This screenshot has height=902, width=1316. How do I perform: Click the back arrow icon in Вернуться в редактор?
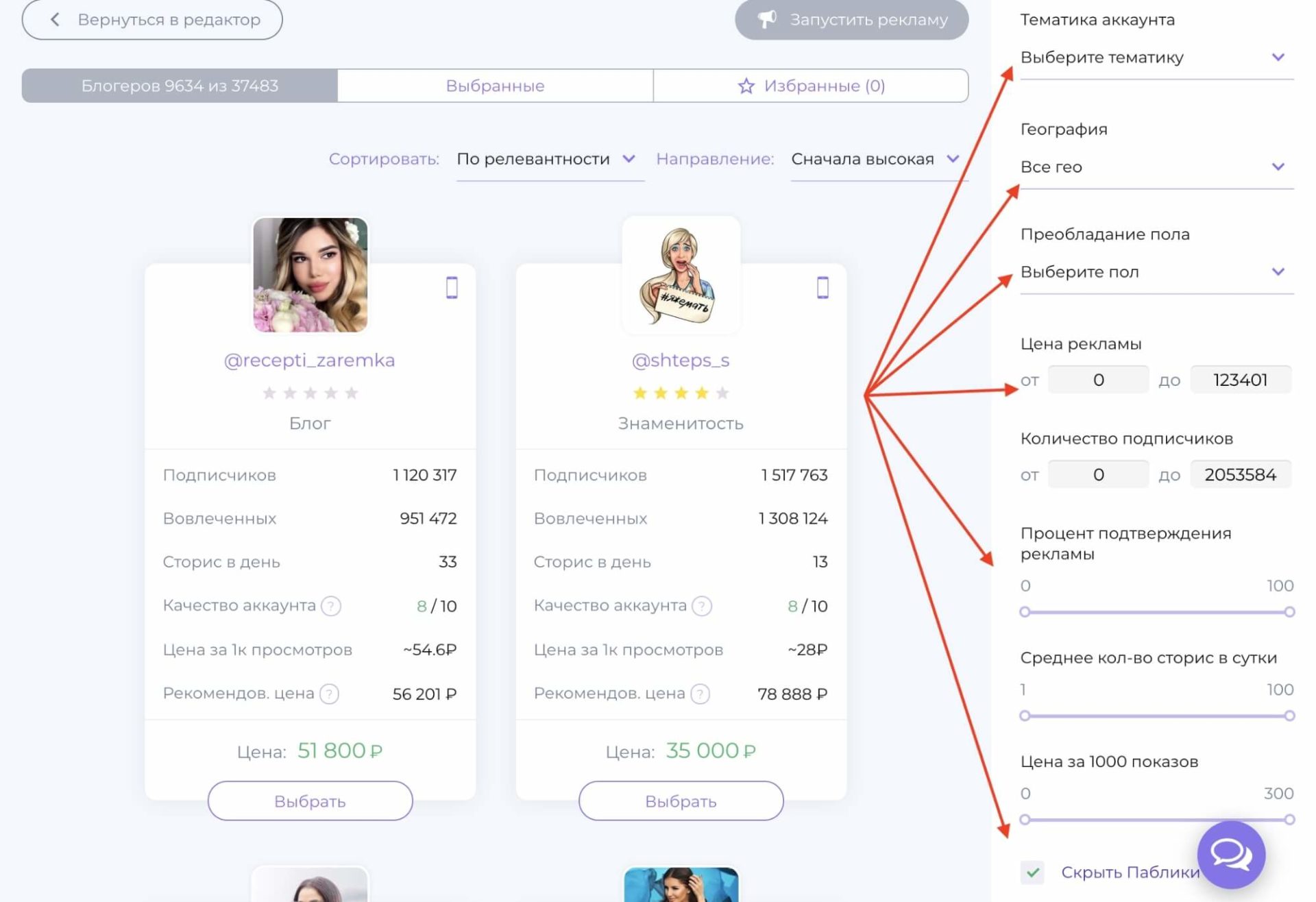coord(55,19)
